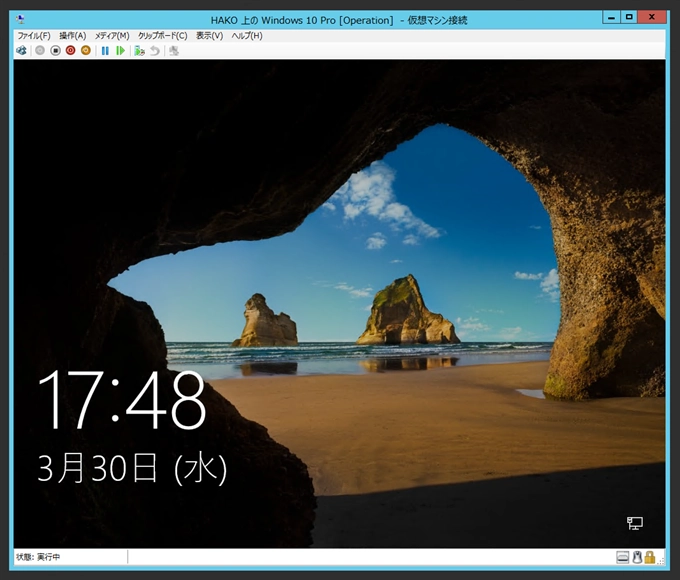Image resolution: width=680 pixels, height=580 pixels.
Task: Click the green Reset/Resume icon
Action: (x=121, y=51)
